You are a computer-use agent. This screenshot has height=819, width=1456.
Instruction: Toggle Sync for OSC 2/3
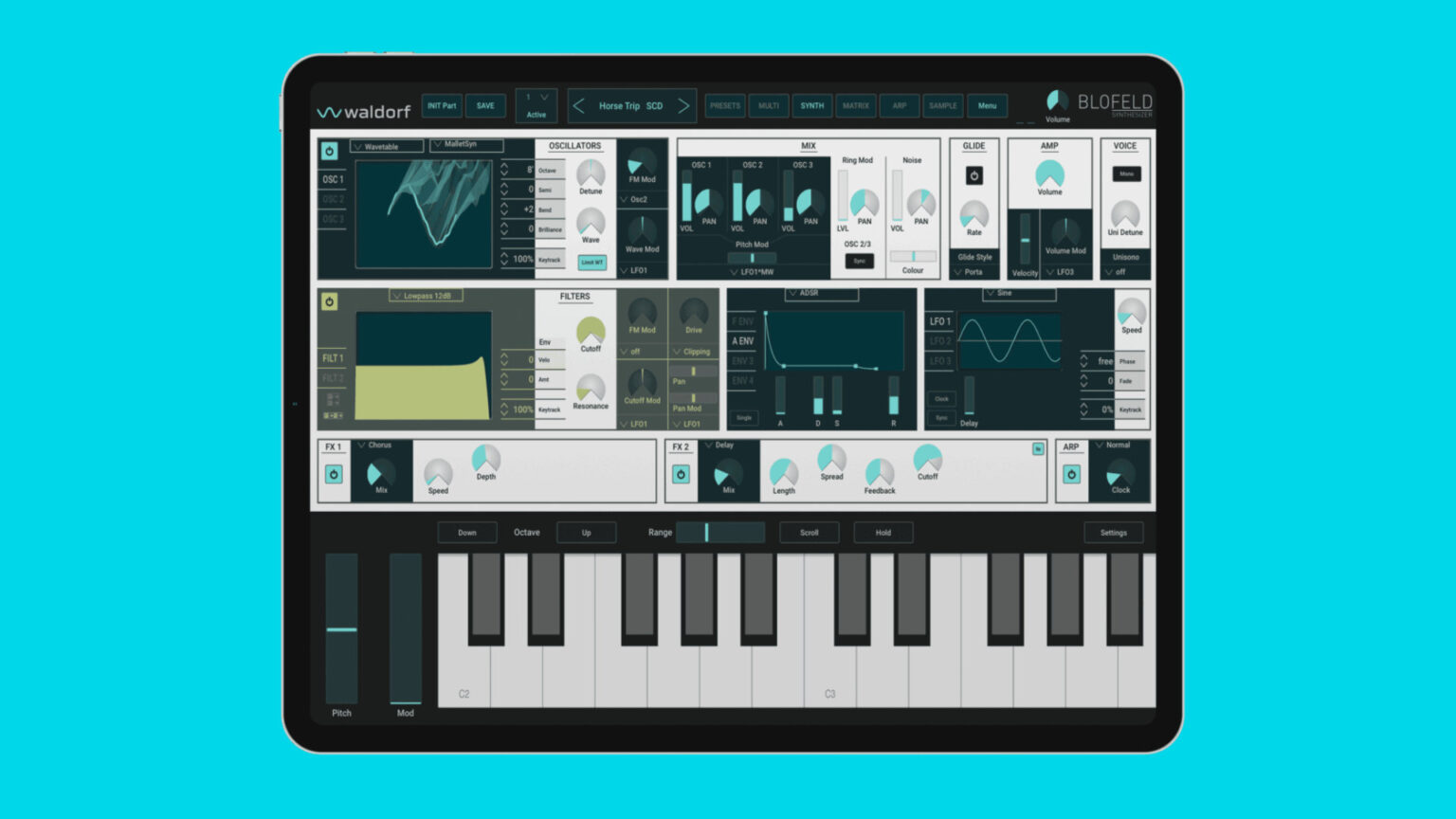coord(858,261)
